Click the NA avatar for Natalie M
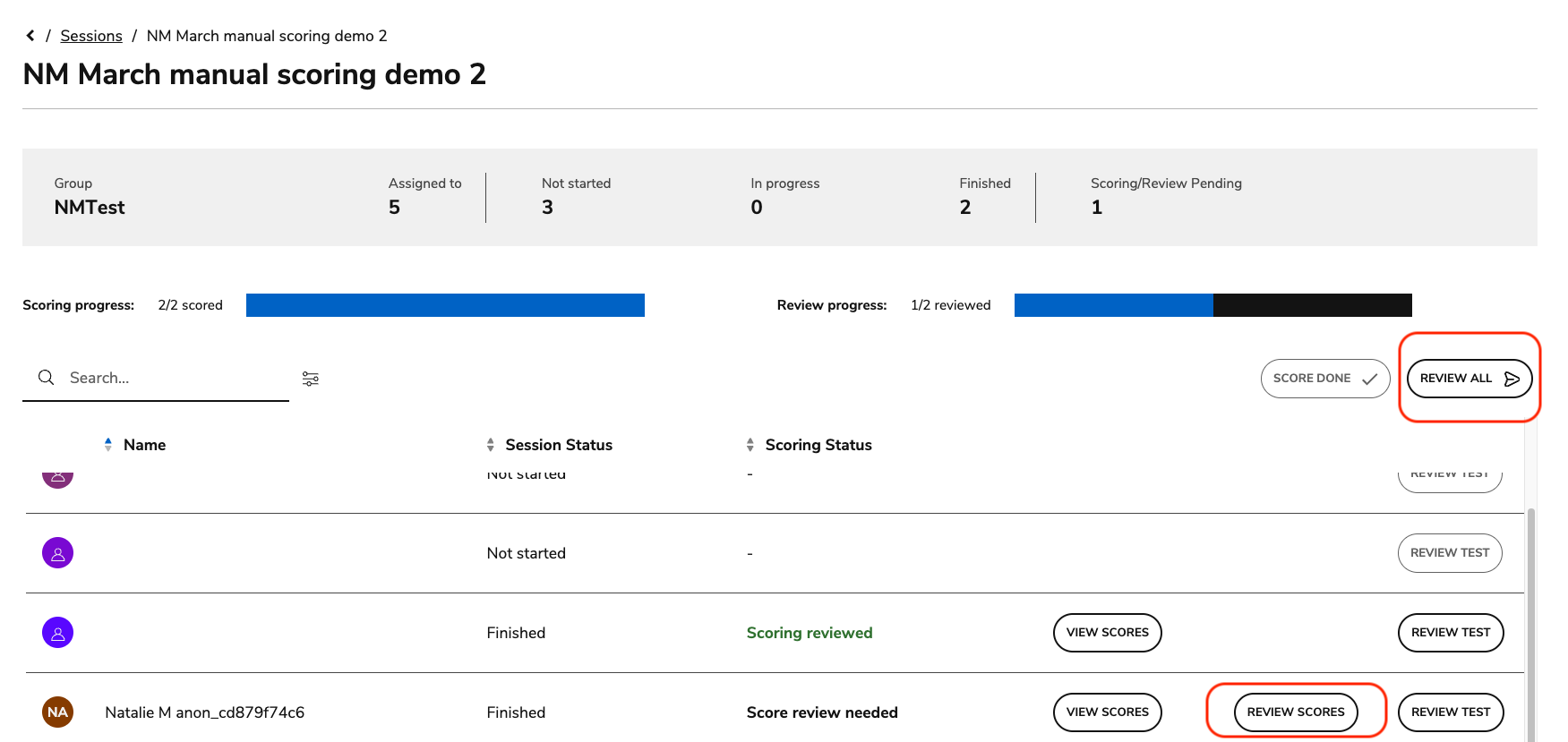 58,712
